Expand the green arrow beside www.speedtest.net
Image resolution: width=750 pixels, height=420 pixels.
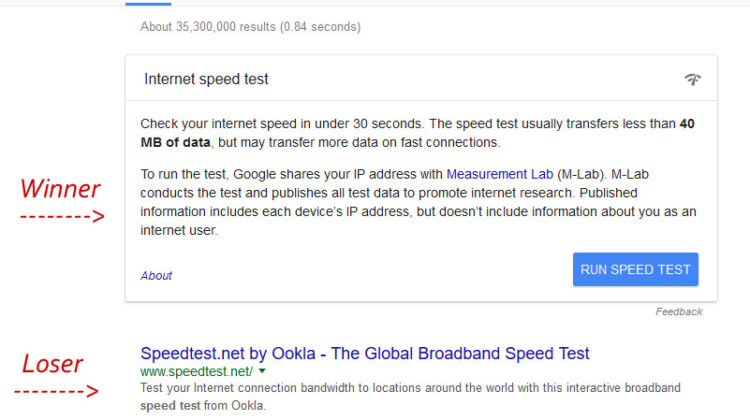pos(262,371)
